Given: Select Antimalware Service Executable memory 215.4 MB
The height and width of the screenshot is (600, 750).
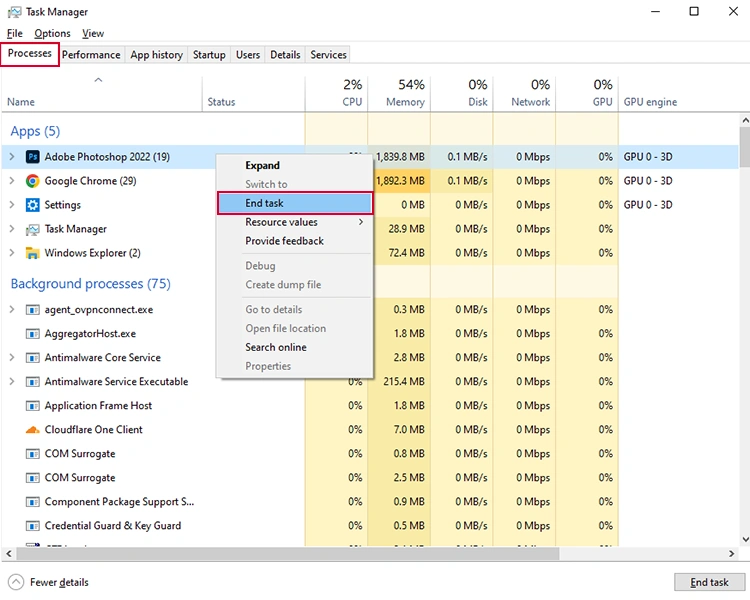Looking at the screenshot, I should tap(404, 382).
